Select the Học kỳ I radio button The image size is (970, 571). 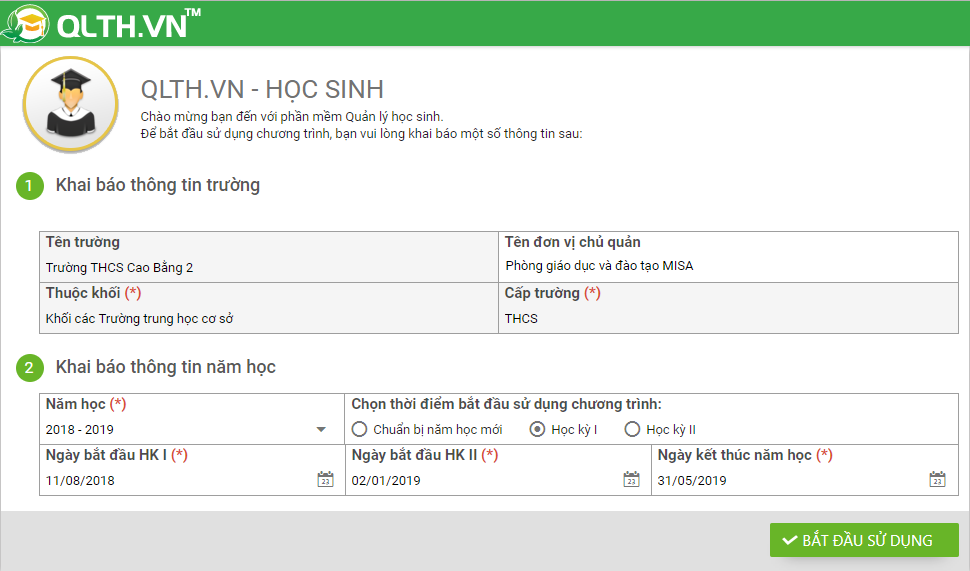(537, 430)
